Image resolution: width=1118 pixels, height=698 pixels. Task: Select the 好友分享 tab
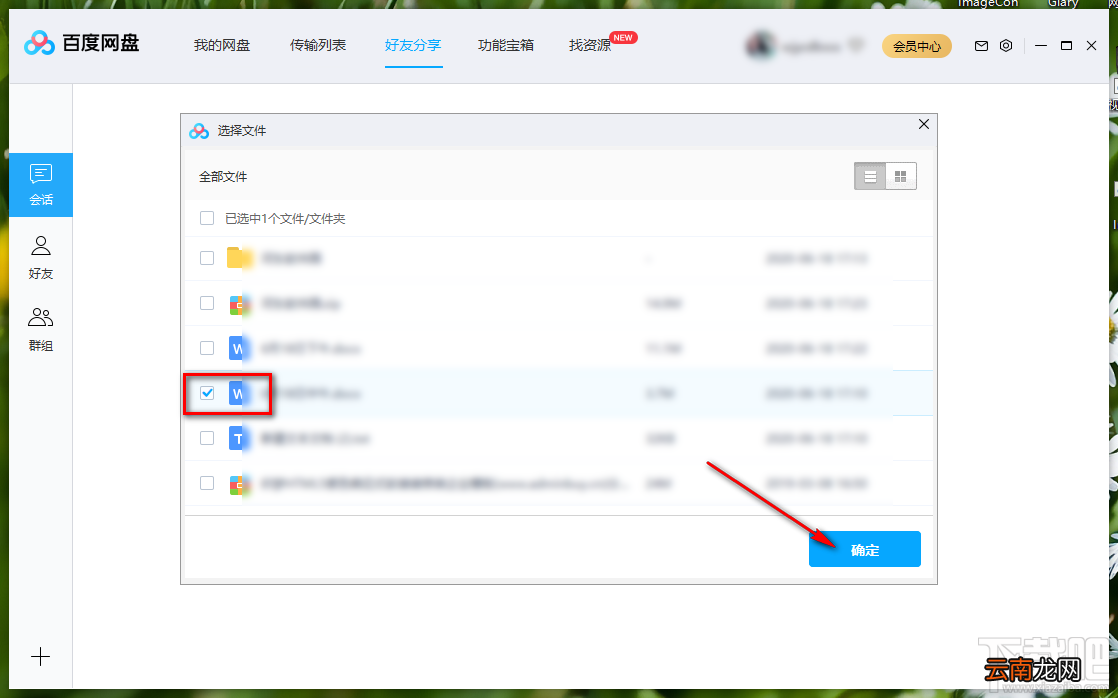pos(414,46)
